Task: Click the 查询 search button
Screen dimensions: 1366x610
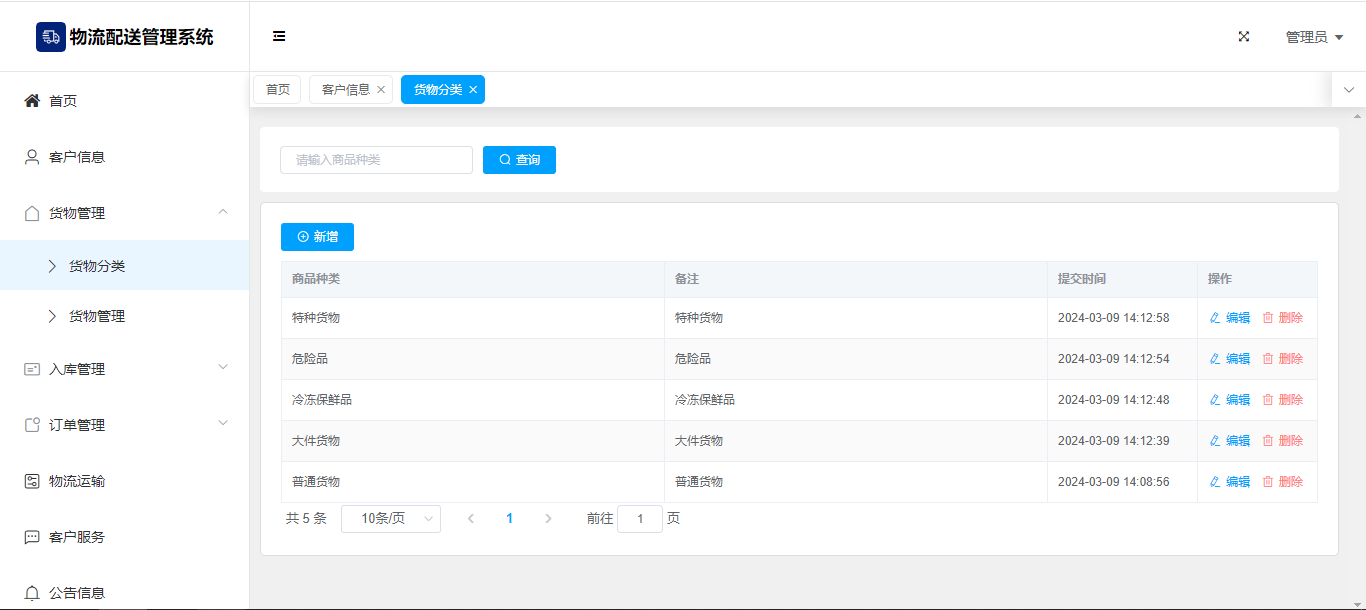Action: coord(519,160)
